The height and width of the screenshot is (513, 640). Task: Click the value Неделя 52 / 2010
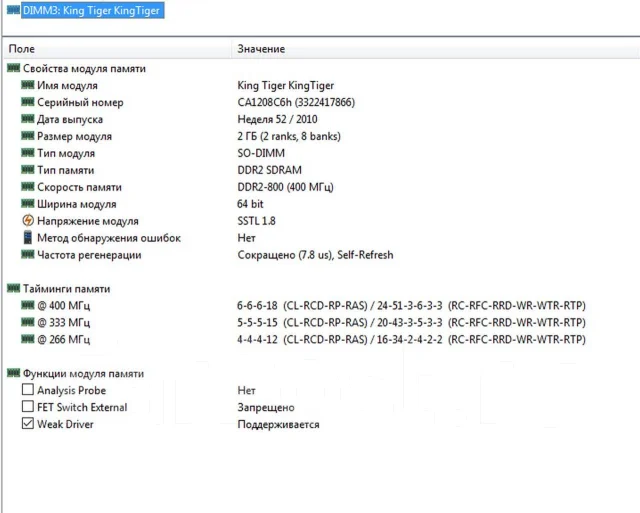[277, 120]
